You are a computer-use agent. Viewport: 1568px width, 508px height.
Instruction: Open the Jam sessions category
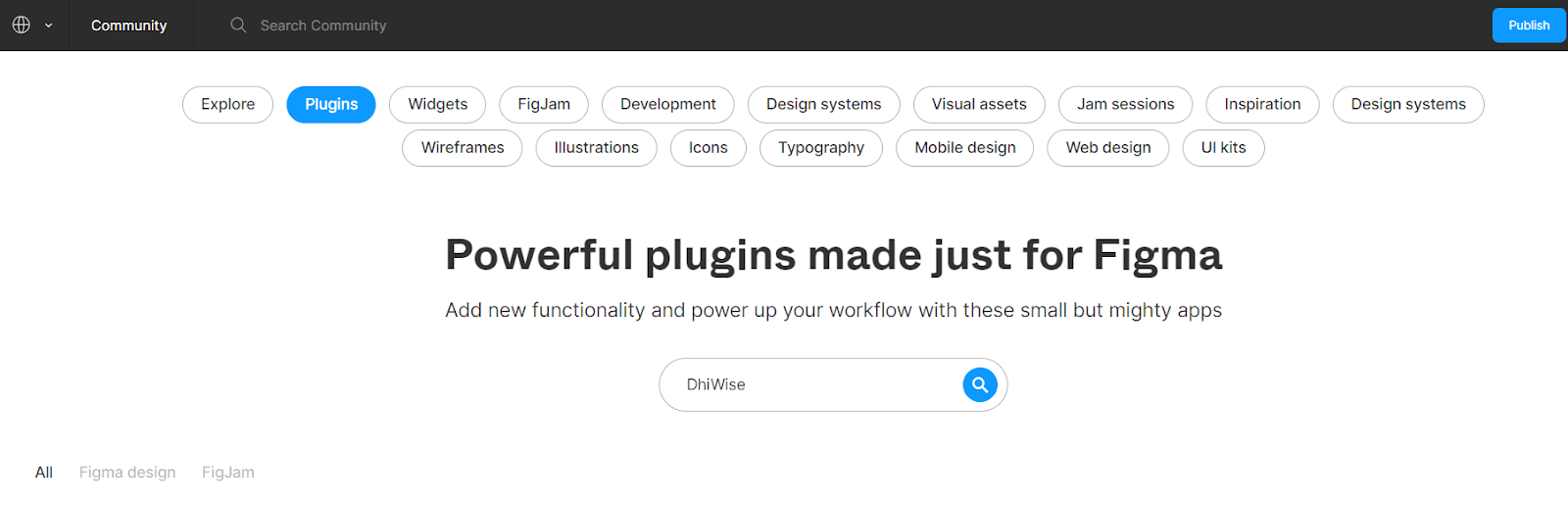1126,104
